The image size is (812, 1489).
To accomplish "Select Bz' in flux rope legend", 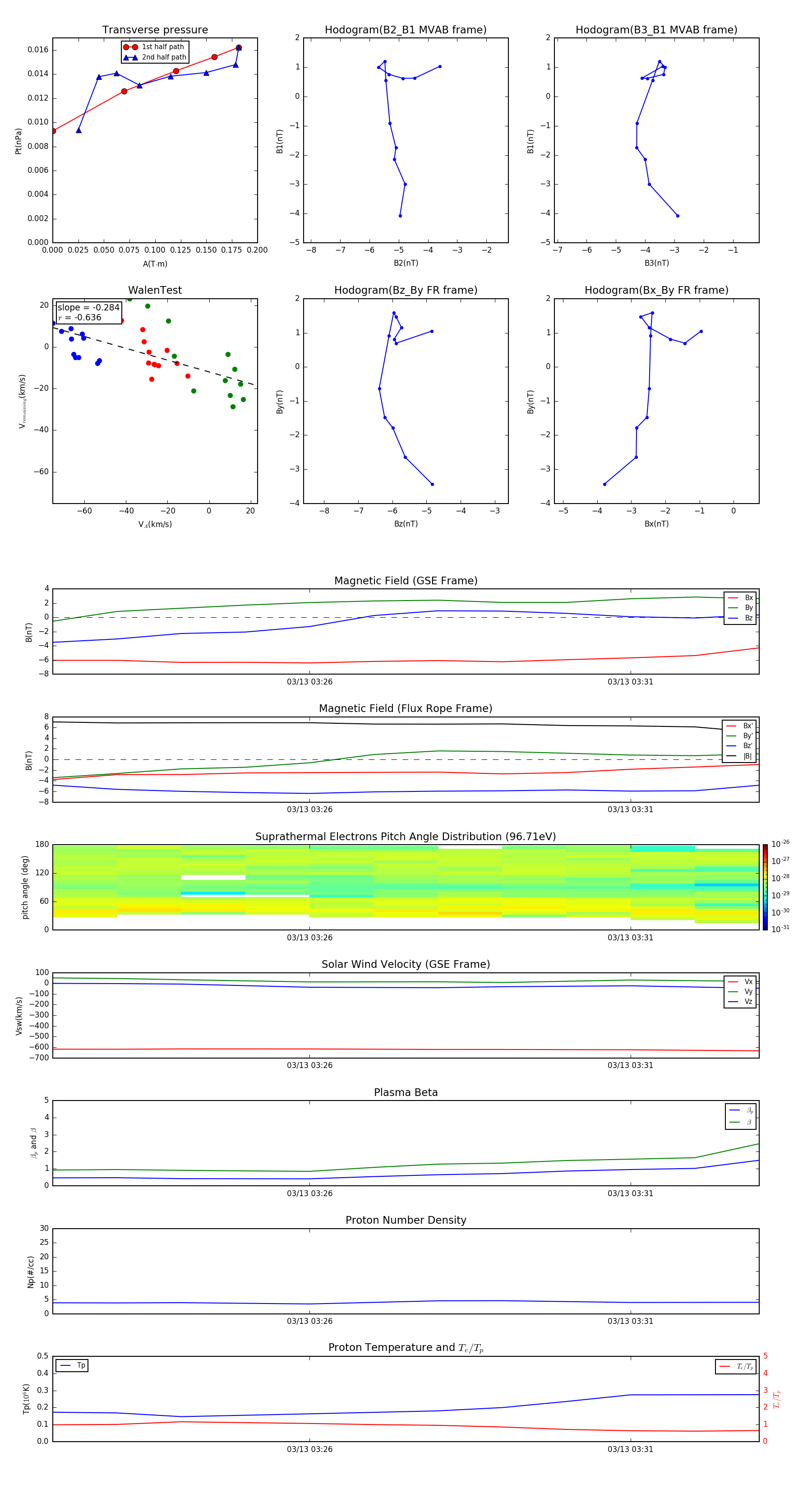I will (740, 746).
